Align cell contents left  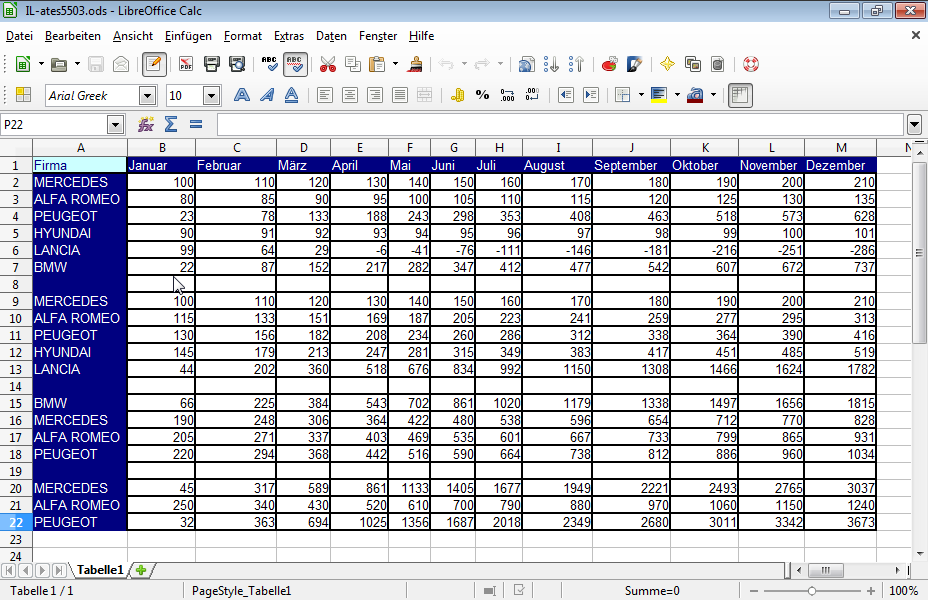[x=324, y=95]
